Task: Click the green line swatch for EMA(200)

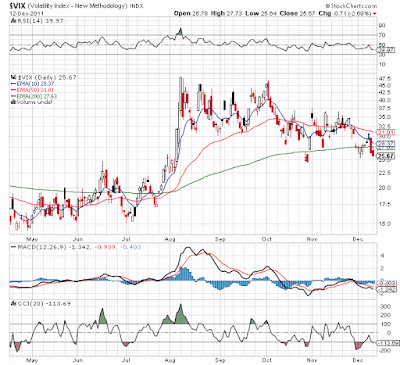Action: [x=13, y=96]
